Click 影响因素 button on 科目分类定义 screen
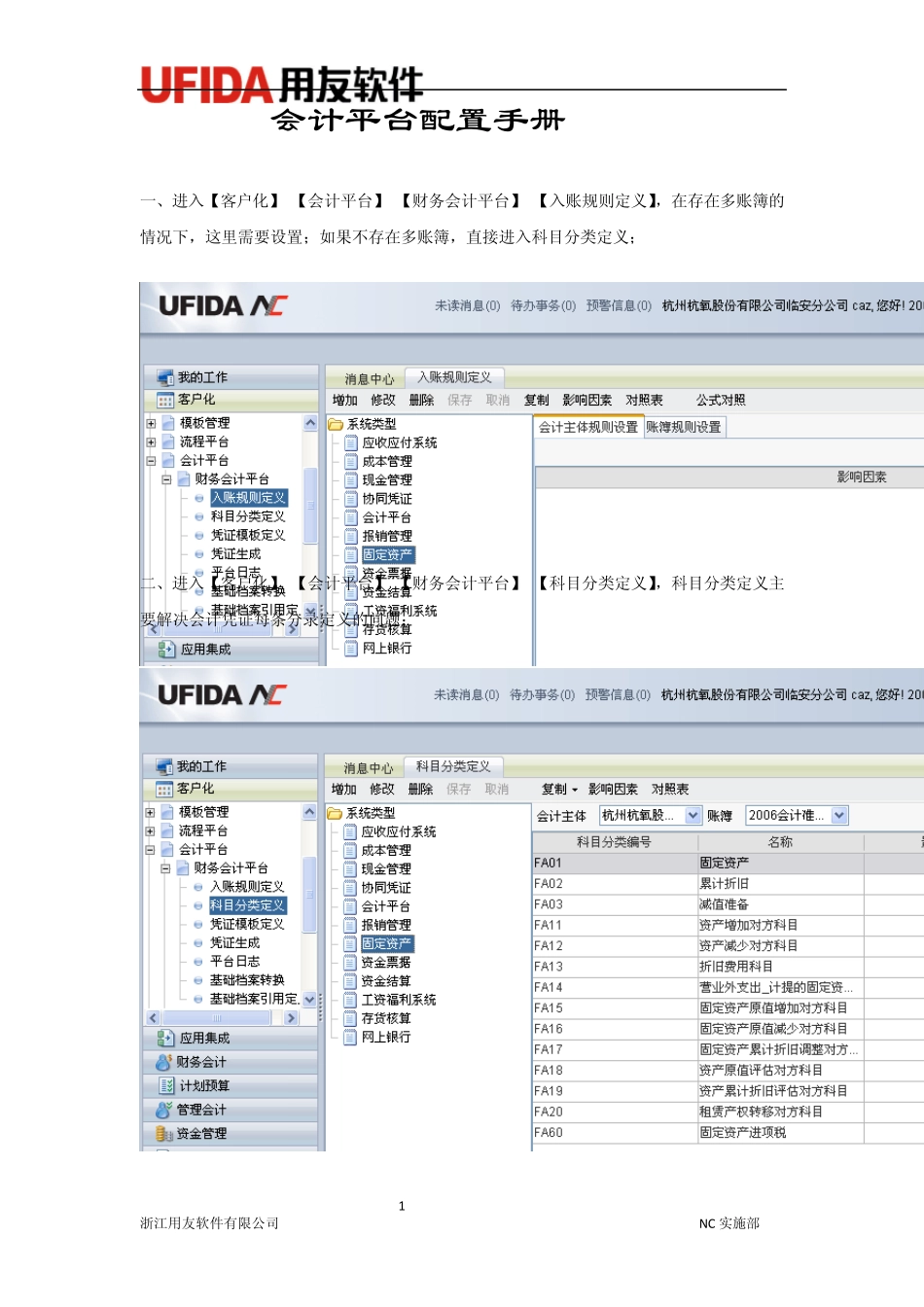This screenshot has height=1307, width=924. pyautogui.click(x=613, y=790)
